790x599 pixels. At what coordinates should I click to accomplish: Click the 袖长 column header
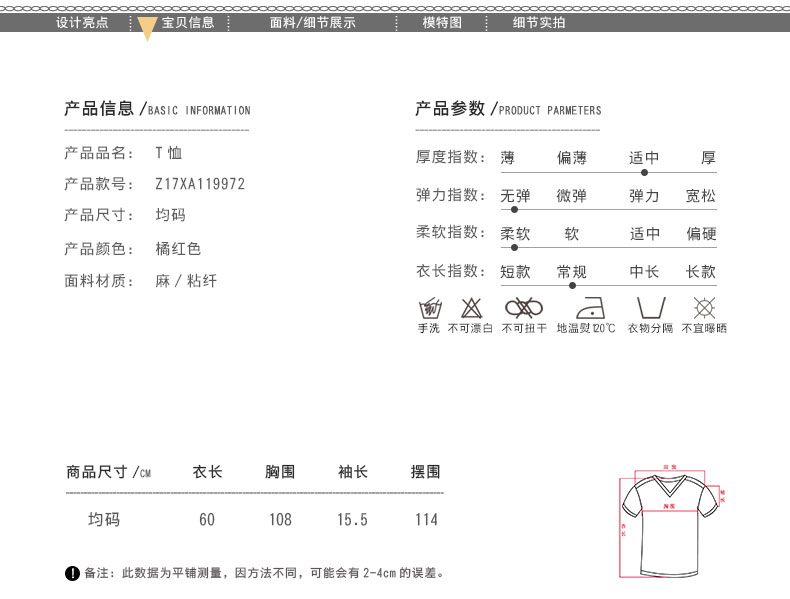pyautogui.click(x=353, y=472)
